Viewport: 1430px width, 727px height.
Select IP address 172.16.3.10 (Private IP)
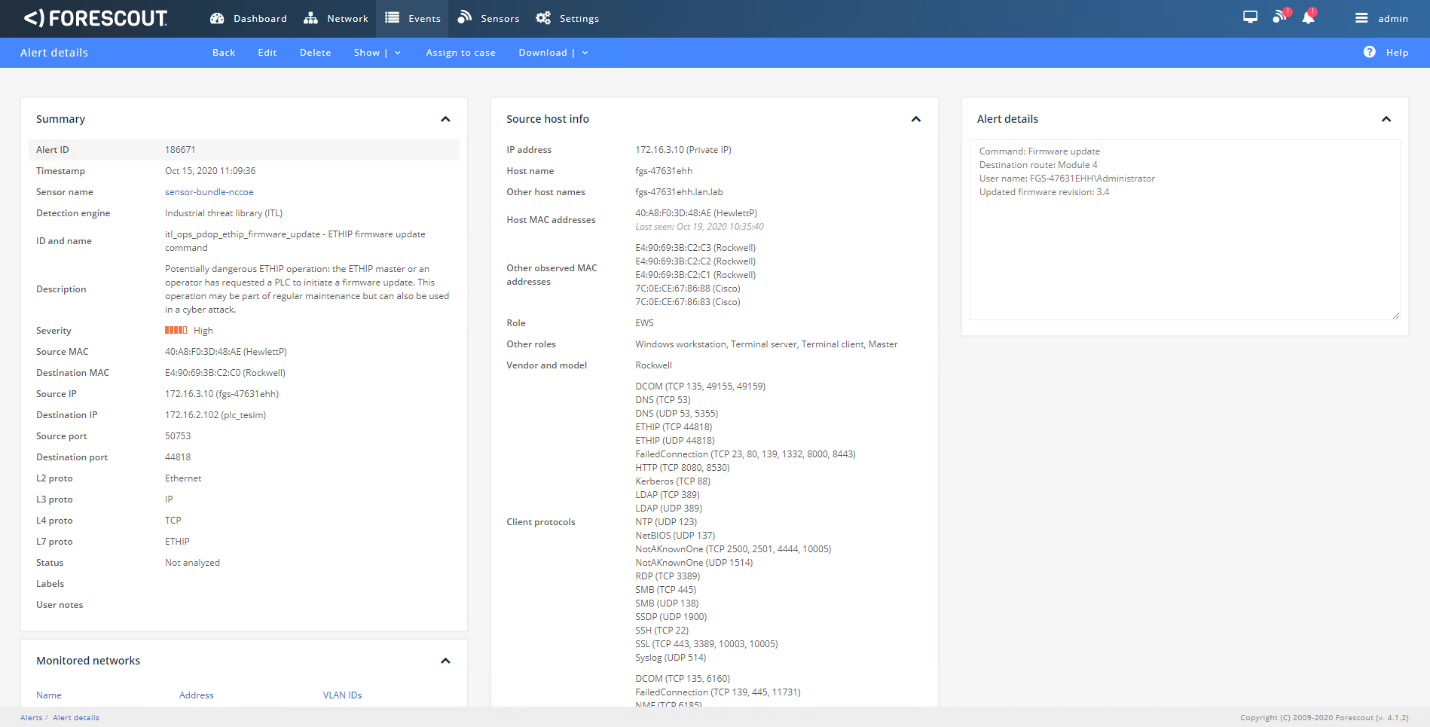683,150
